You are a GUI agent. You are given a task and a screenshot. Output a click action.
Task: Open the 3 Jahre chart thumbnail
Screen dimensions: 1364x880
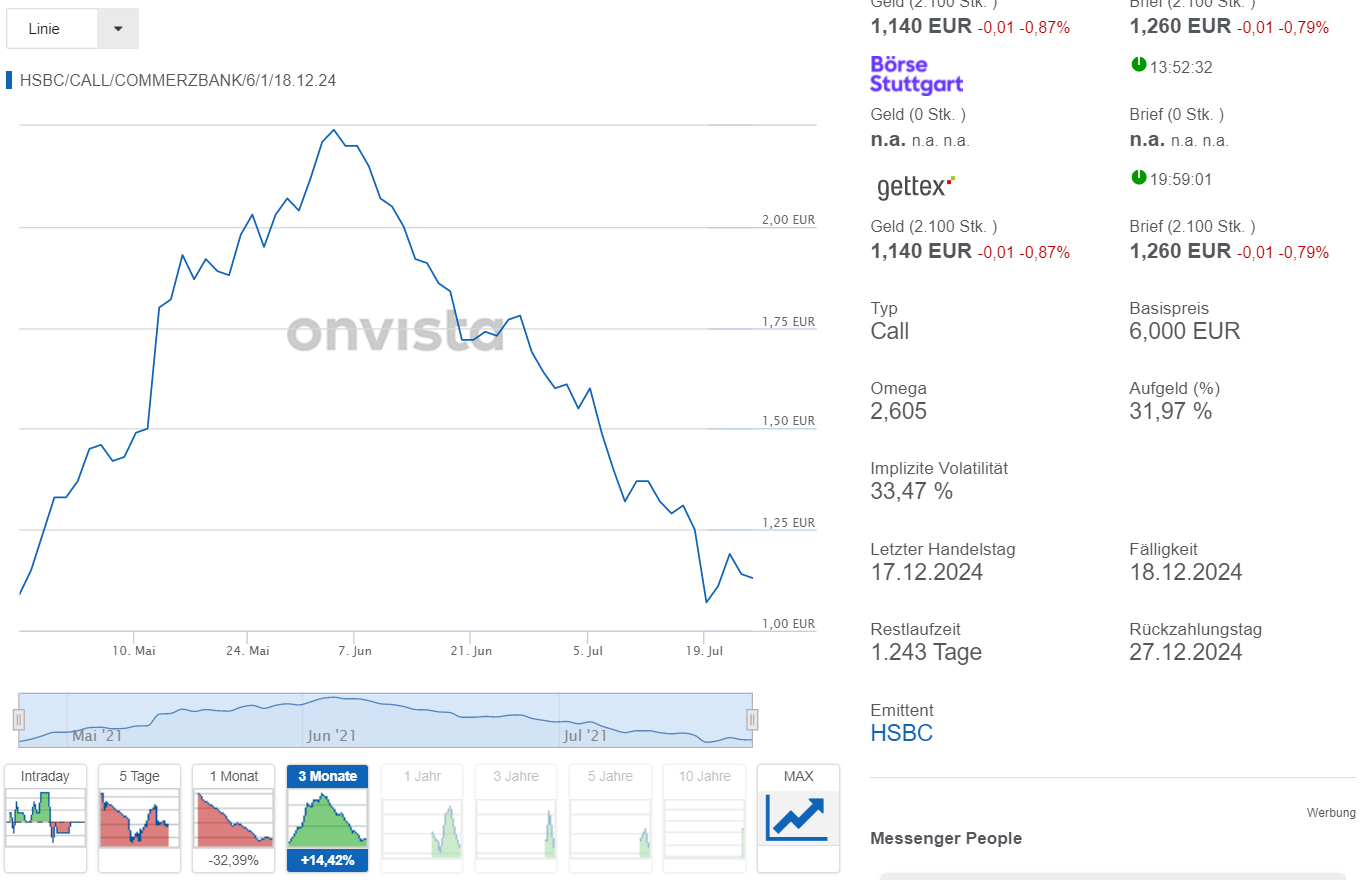[515, 818]
